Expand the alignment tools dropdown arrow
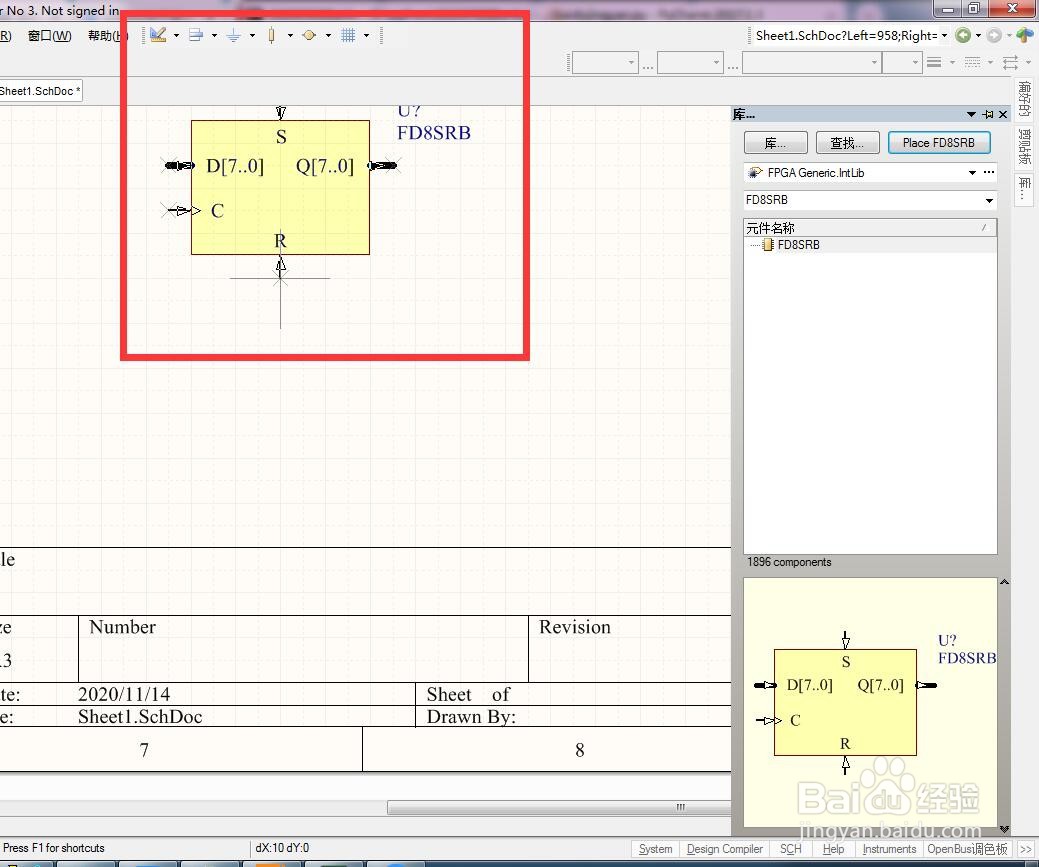Viewport: 1039px width, 867px height. (214, 35)
